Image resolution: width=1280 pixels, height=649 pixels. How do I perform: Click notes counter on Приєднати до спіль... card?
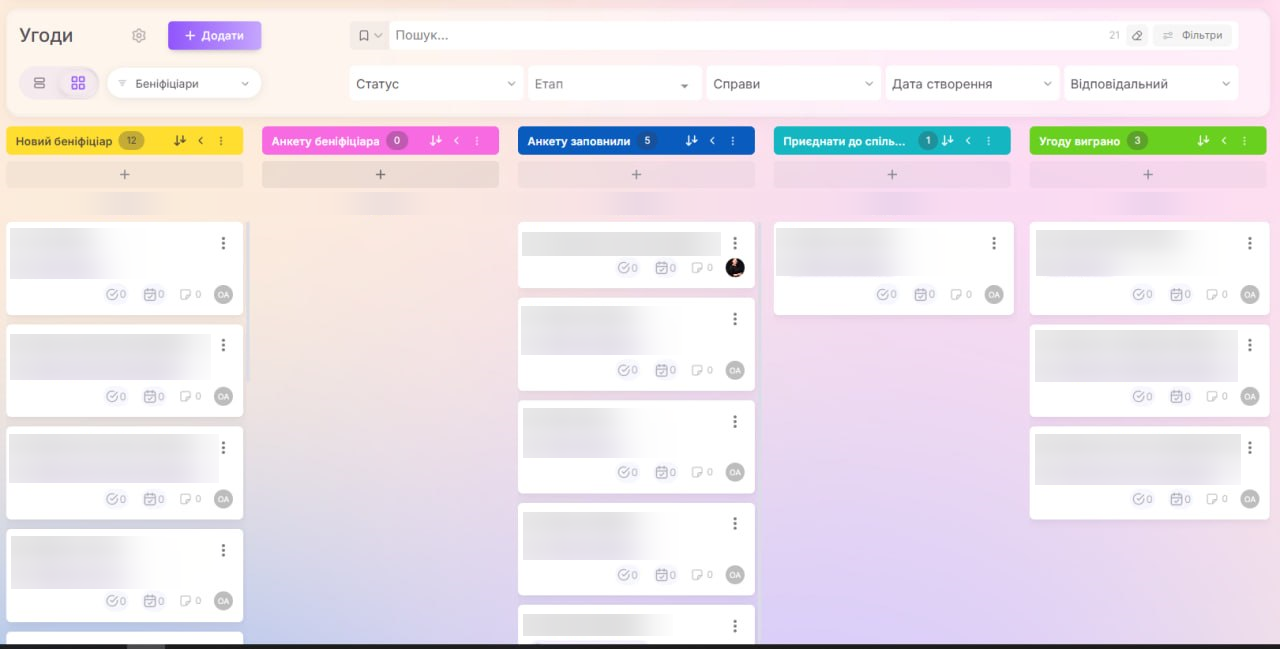[961, 294]
